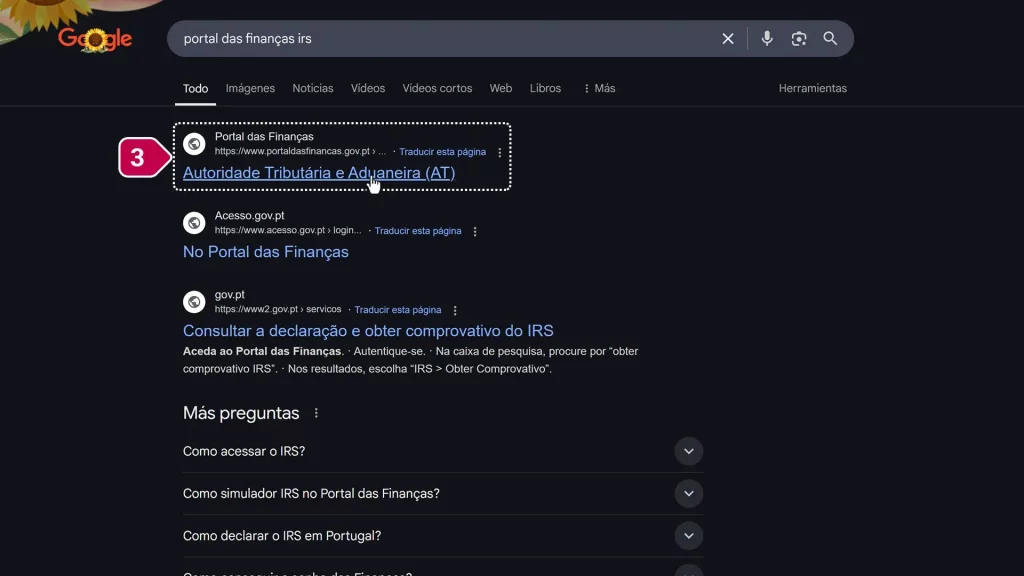This screenshot has width=1024, height=576.
Task: Clear the search box text
Action: (x=728, y=39)
